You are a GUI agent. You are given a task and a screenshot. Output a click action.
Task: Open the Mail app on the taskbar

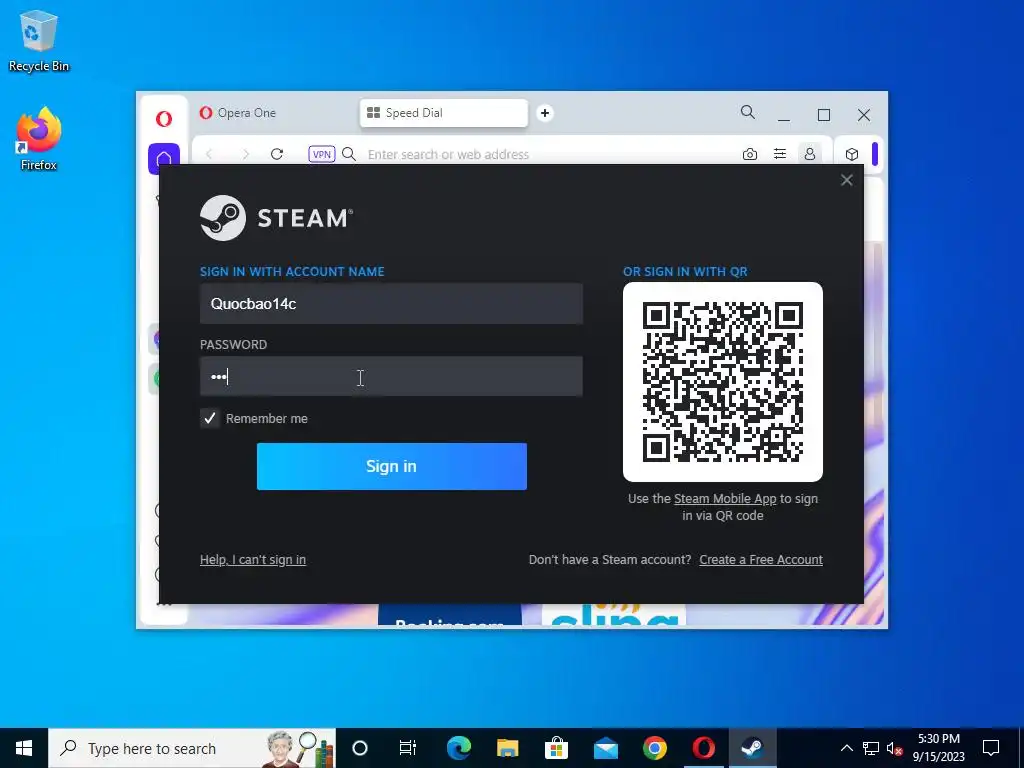click(x=605, y=748)
